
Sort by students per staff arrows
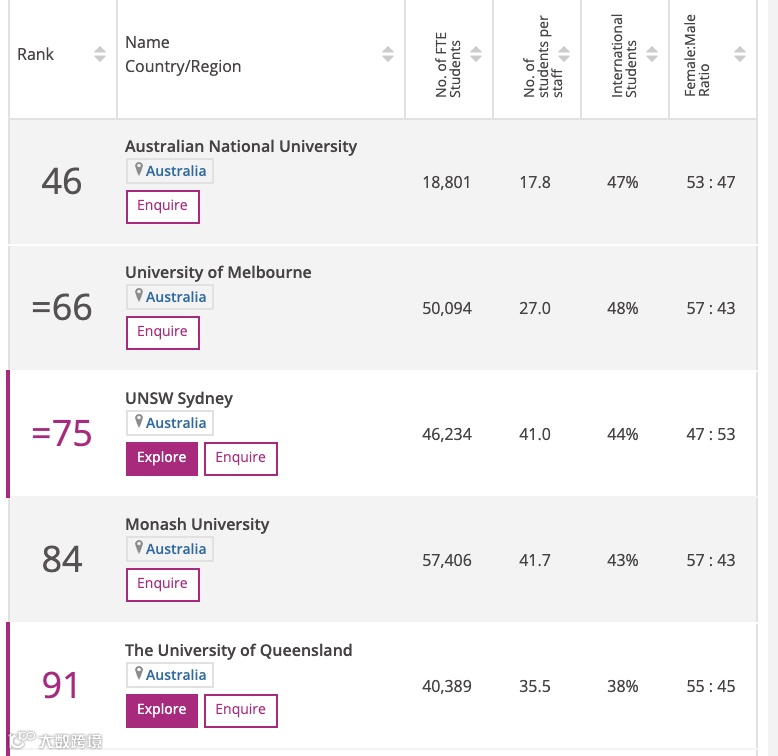(x=564, y=54)
